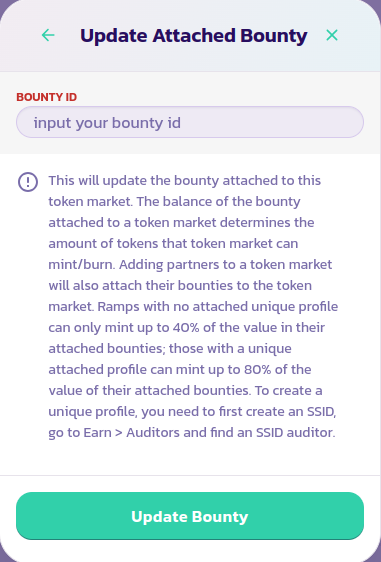Click the Update Attached Bounty title
This screenshot has width=381, height=562.
click(194, 35)
